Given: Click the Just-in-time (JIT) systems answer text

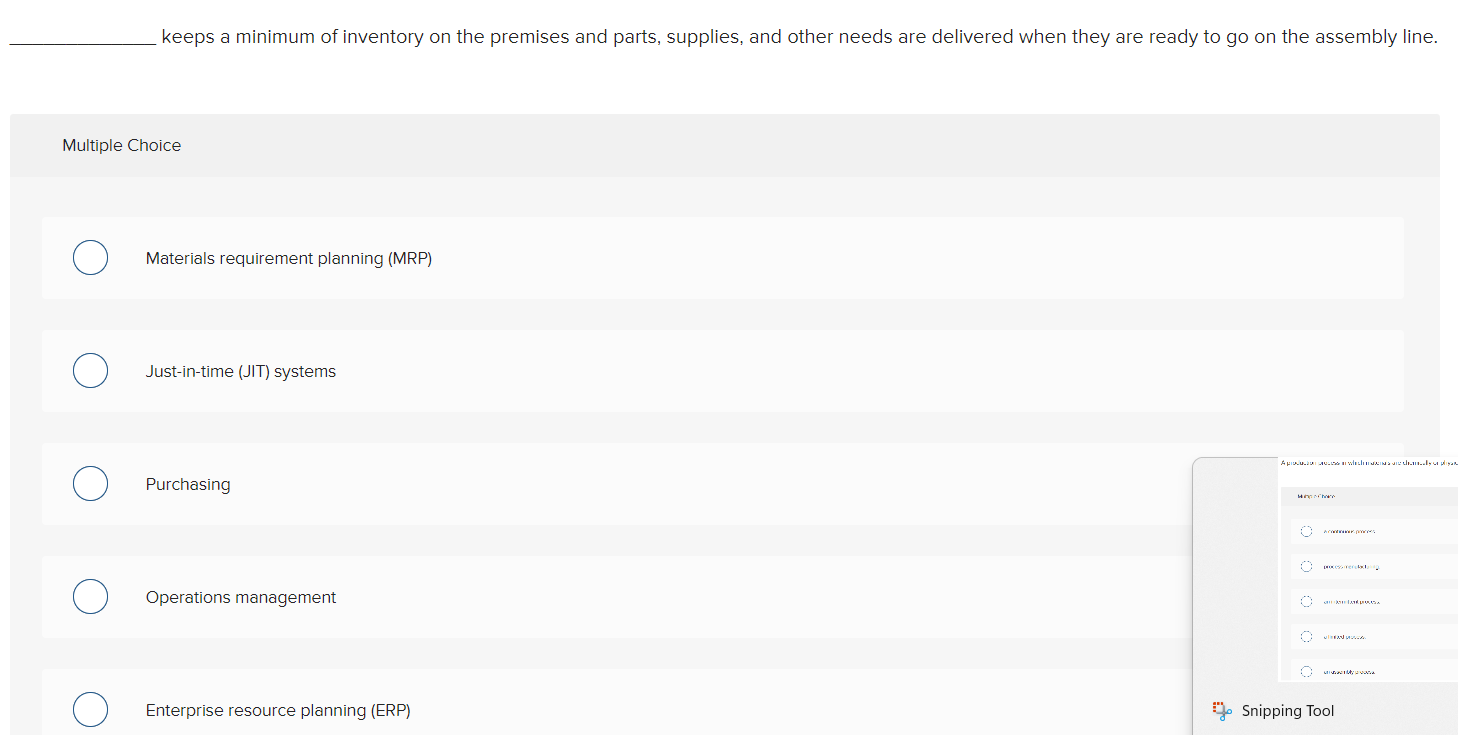Looking at the screenshot, I should pyautogui.click(x=241, y=371).
